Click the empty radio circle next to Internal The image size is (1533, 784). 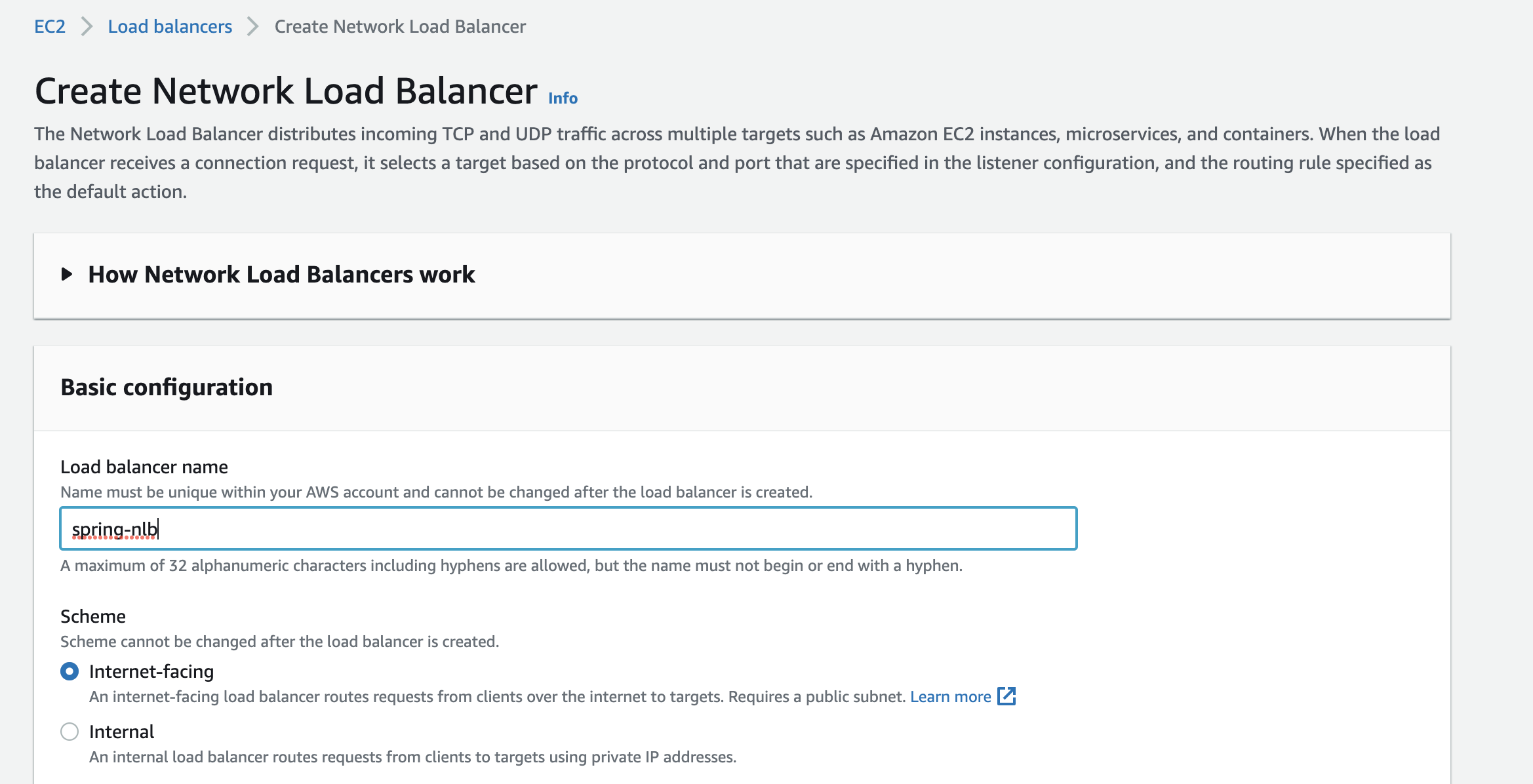[x=70, y=731]
